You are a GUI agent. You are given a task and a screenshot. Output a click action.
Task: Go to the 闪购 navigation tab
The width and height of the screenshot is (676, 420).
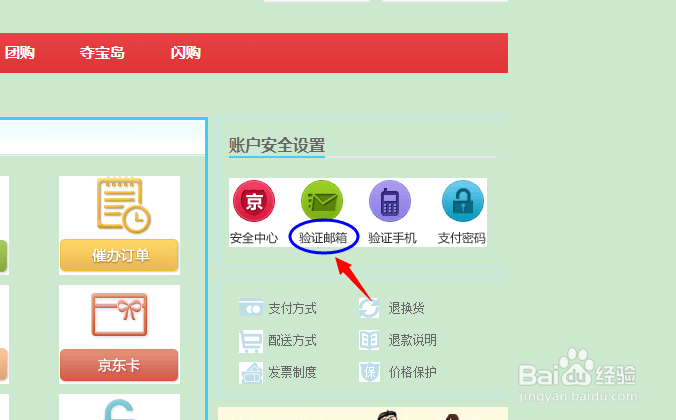click(x=185, y=53)
